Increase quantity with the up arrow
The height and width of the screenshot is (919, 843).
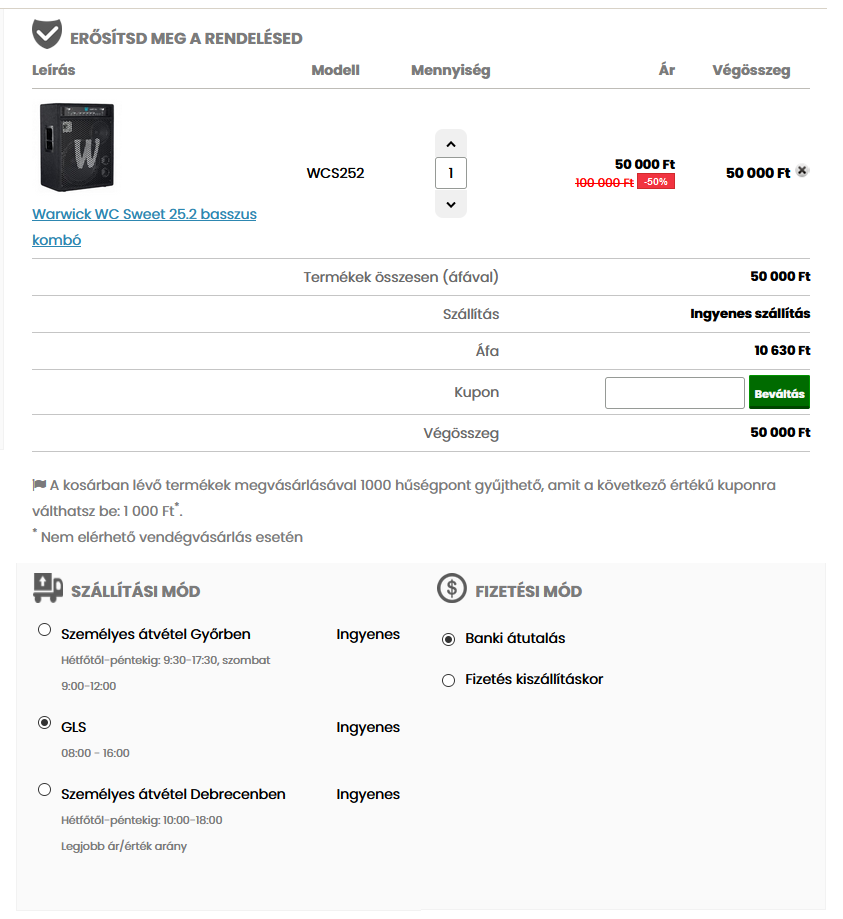pyautogui.click(x=451, y=144)
